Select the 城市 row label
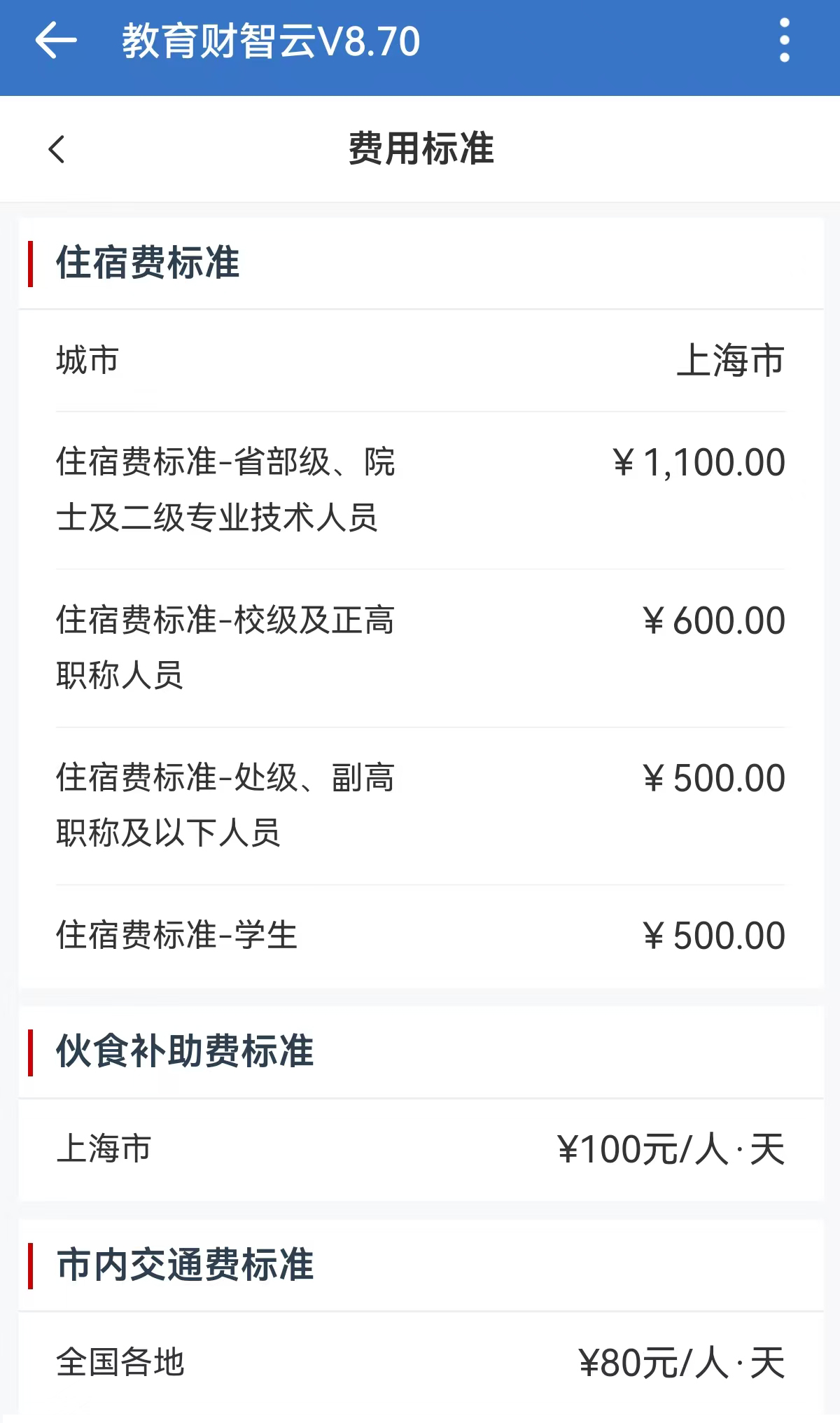The width and height of the screenshot is (840, 1423). [x=87, y=361]
